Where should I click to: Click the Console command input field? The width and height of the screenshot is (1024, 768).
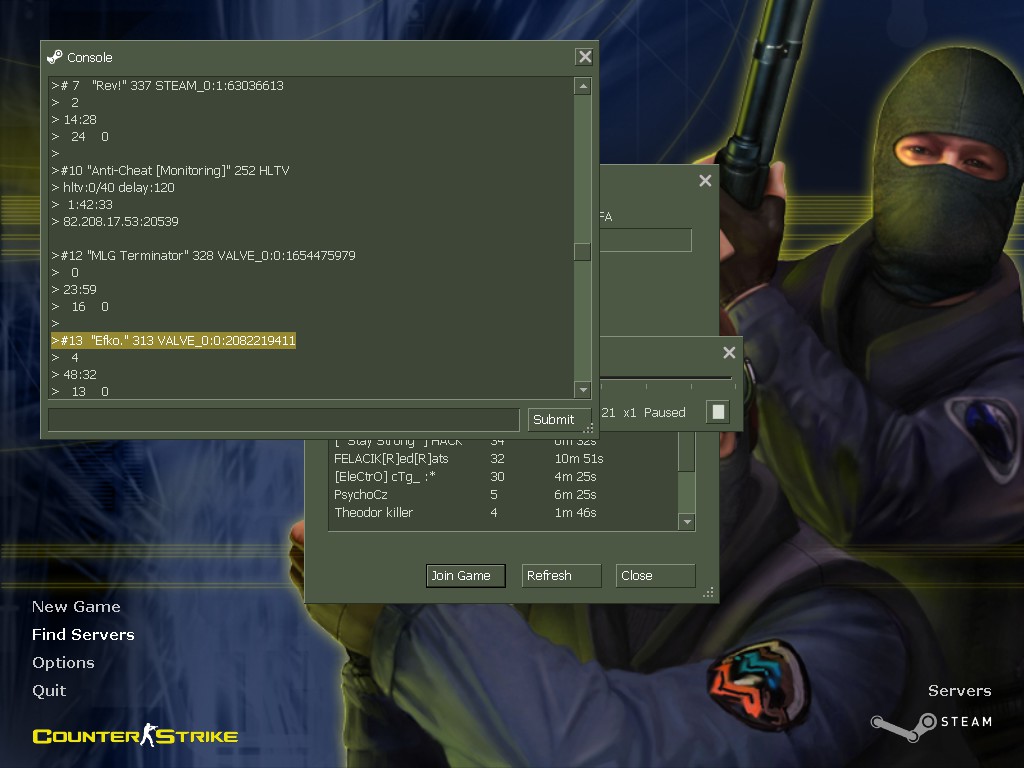click(x=283, y=419)
